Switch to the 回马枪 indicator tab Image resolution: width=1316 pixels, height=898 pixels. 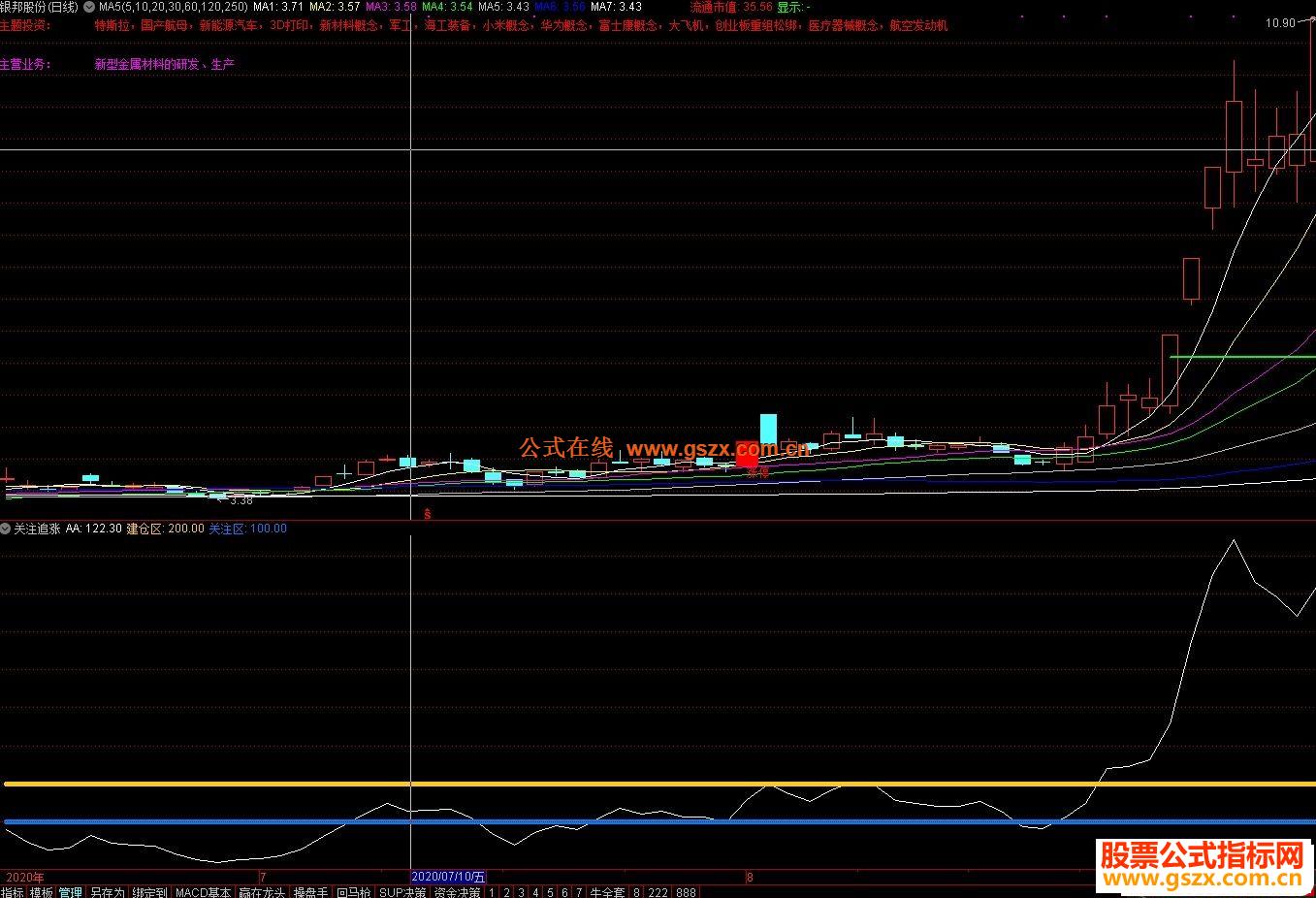[x=354, y=892]
